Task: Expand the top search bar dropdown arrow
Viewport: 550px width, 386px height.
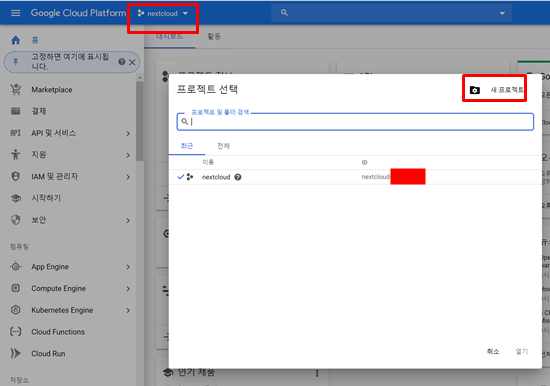Action: coord(502,13)
